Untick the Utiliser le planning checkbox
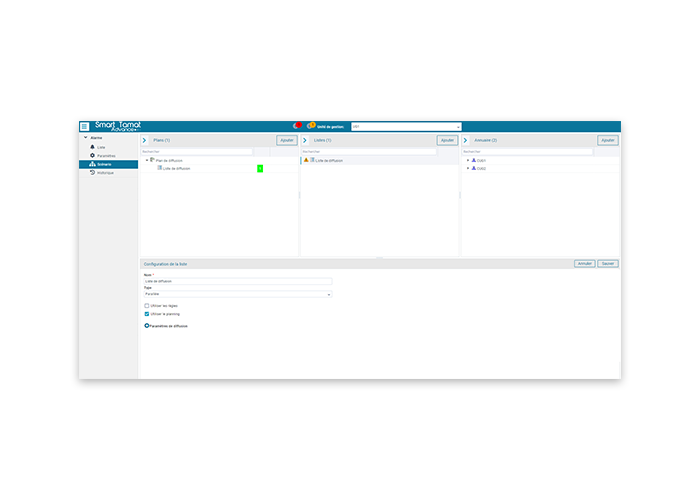This screenshot has height=500, width=700. [146, 314]
